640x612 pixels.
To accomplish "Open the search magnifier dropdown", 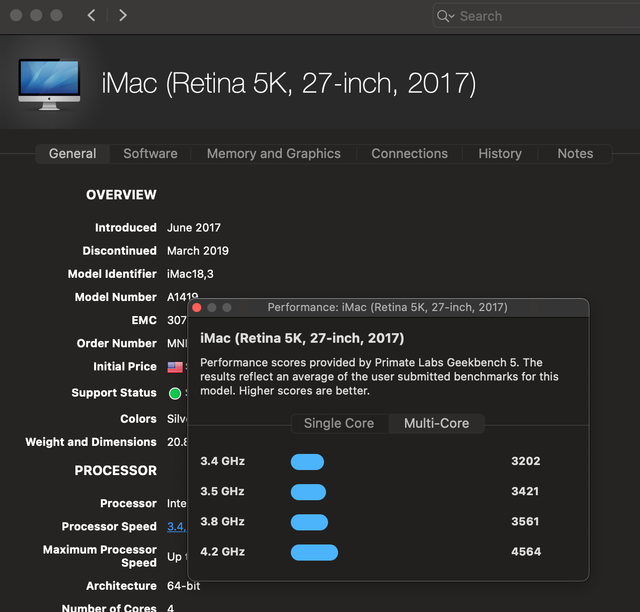I will click(445, 16).
